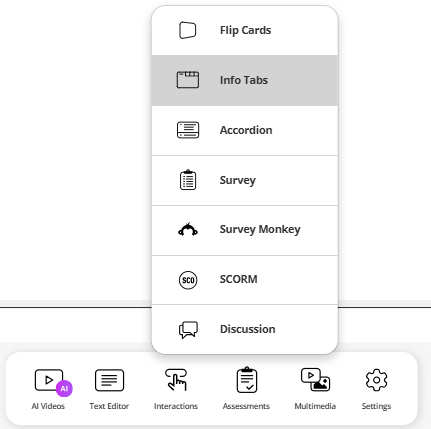Select the SCORM SCO icon
Viewport: 431px width, 429px height.
188,280
